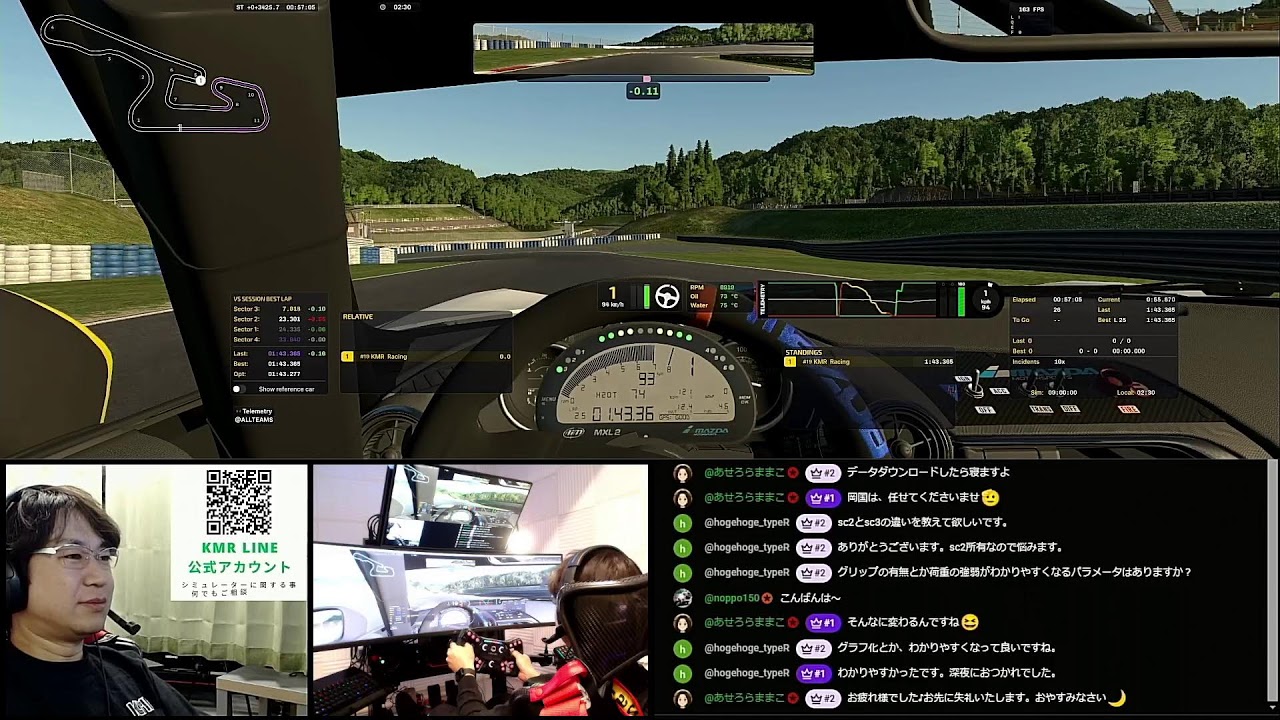Click the chat scrollbar down arrow

point(1272,708)
